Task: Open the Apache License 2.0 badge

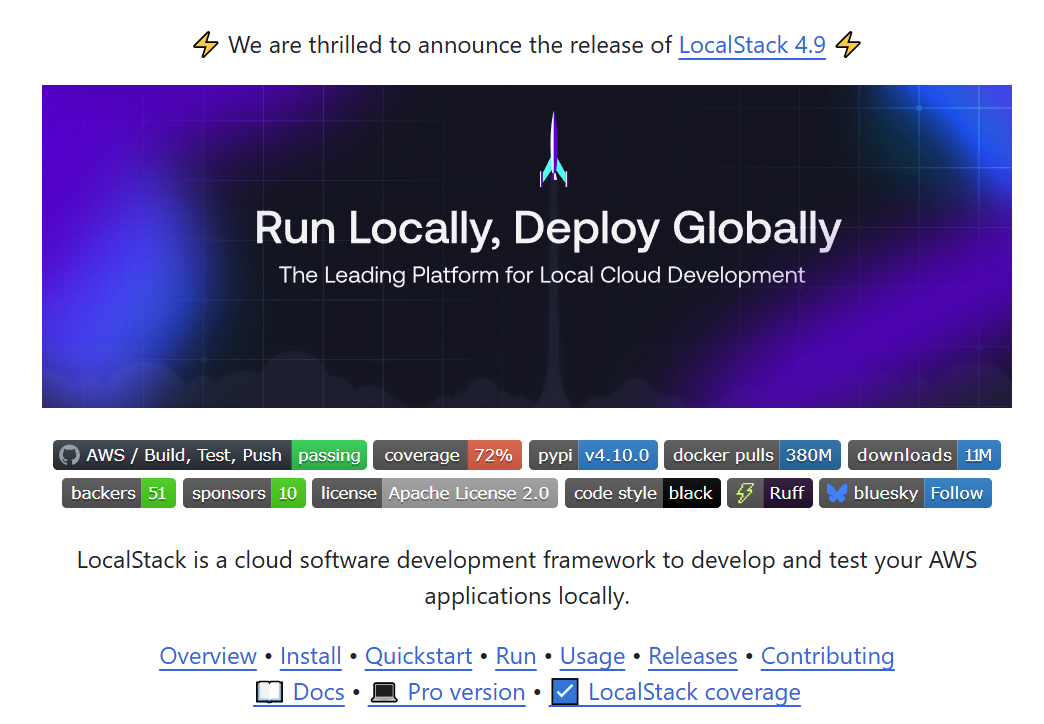Action: click(435, 493)
